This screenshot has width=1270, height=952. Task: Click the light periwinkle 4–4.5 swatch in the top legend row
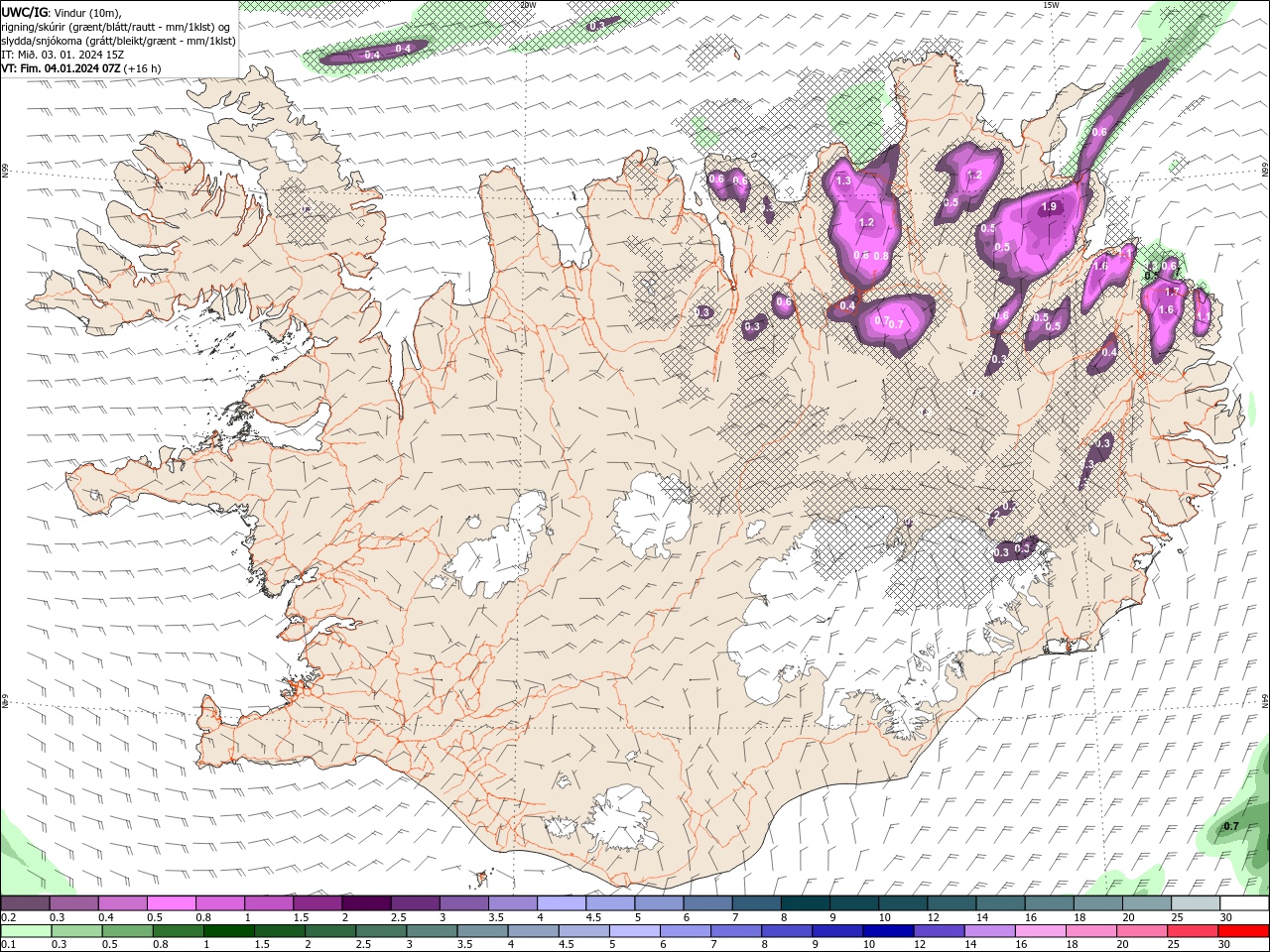pyautogui.click(x=561, y=903)
